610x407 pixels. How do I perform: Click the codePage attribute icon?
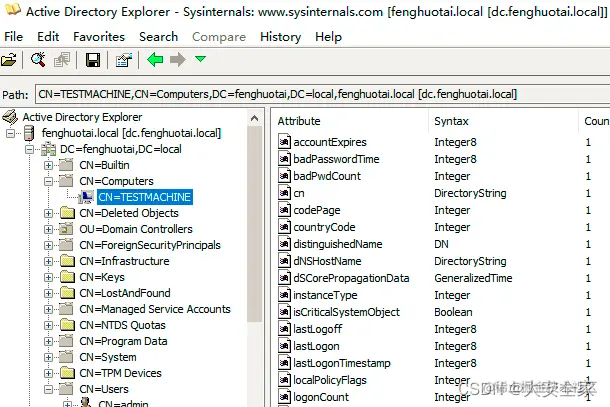click(x=284, y=210)
